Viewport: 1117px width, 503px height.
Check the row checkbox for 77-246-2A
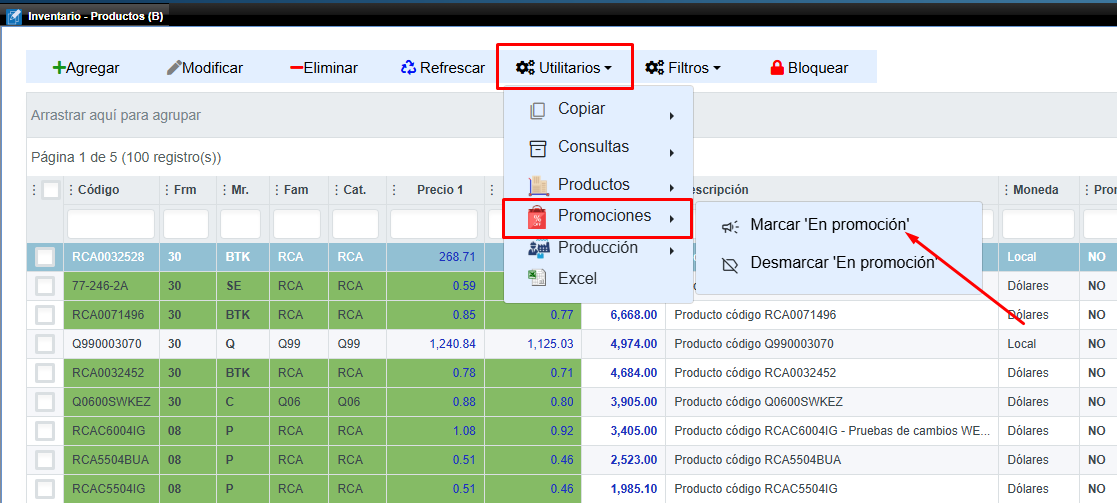point(45,286)
